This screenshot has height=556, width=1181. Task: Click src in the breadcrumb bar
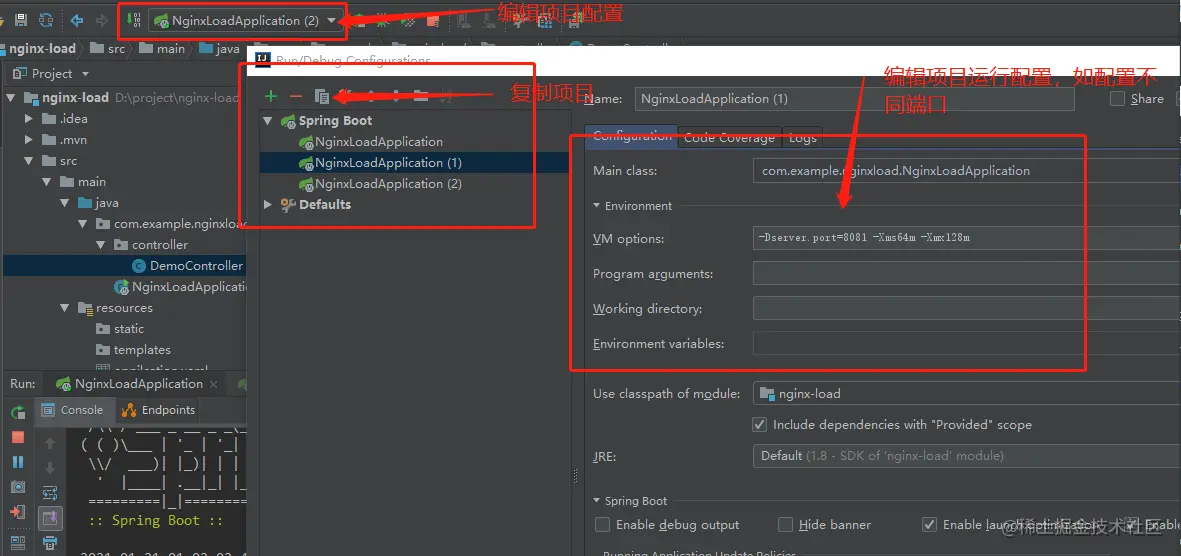pos(115,49)
